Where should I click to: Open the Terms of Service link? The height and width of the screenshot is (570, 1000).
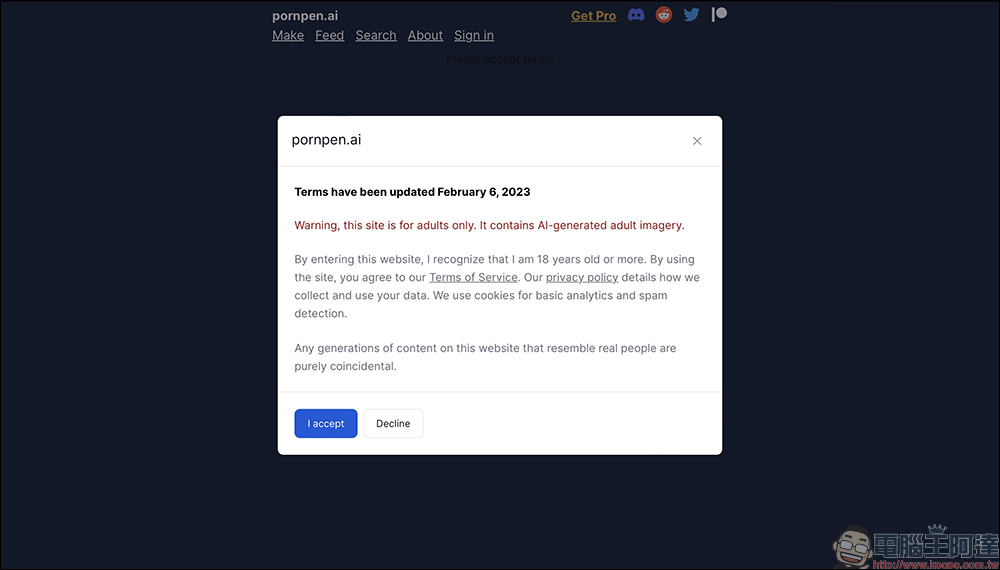[473, 277]
